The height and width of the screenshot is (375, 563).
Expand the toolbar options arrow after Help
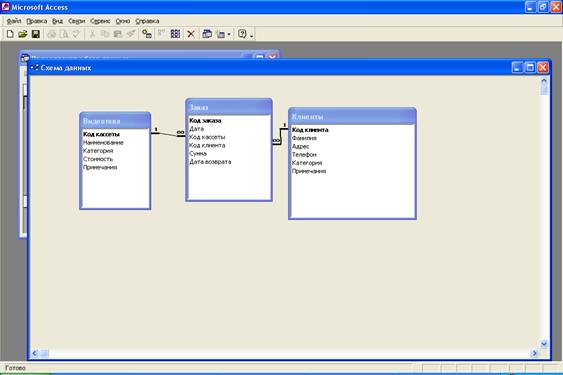click(252, 35)
